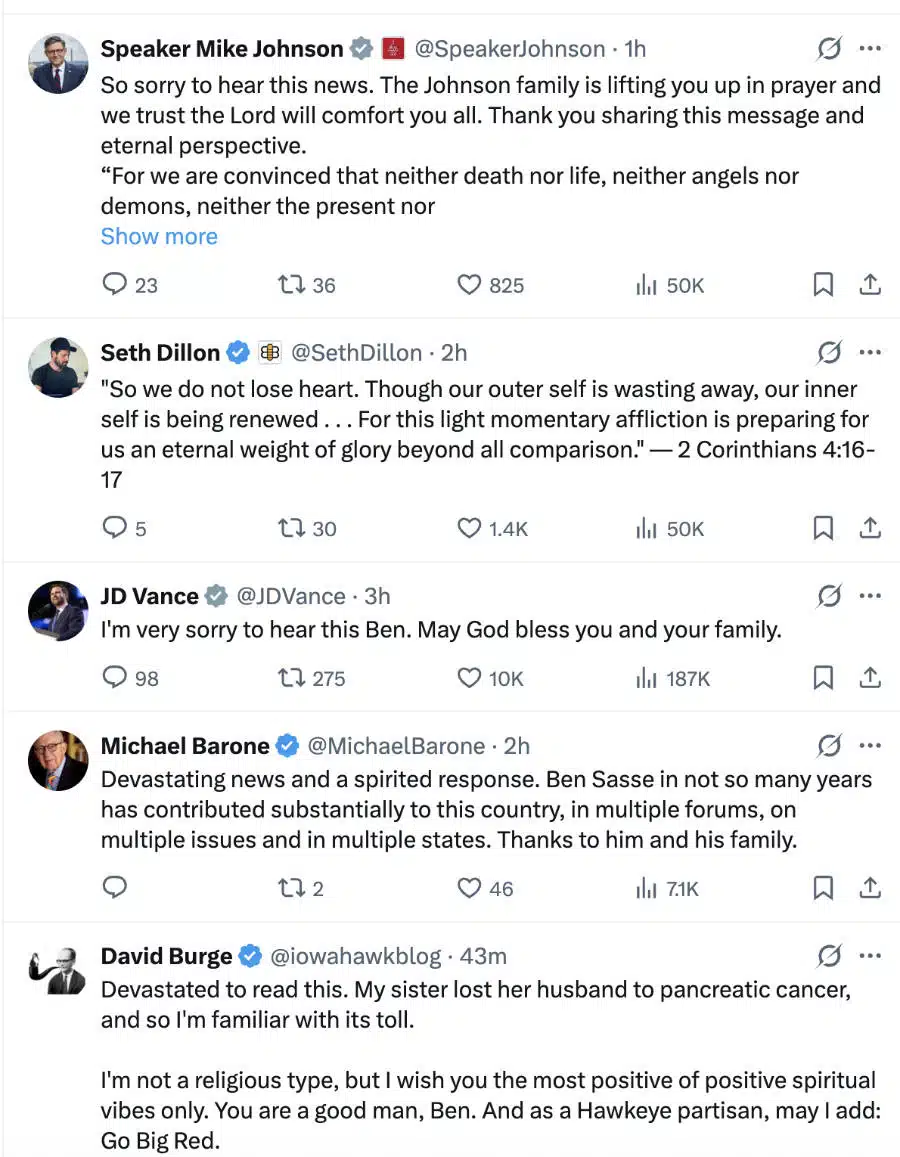Repost Seth Dillon's Corinthians quote

pos(291,528)
